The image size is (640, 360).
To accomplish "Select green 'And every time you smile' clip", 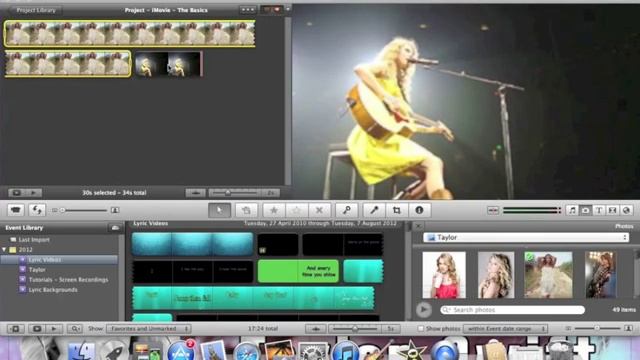I will pos(298,271).
